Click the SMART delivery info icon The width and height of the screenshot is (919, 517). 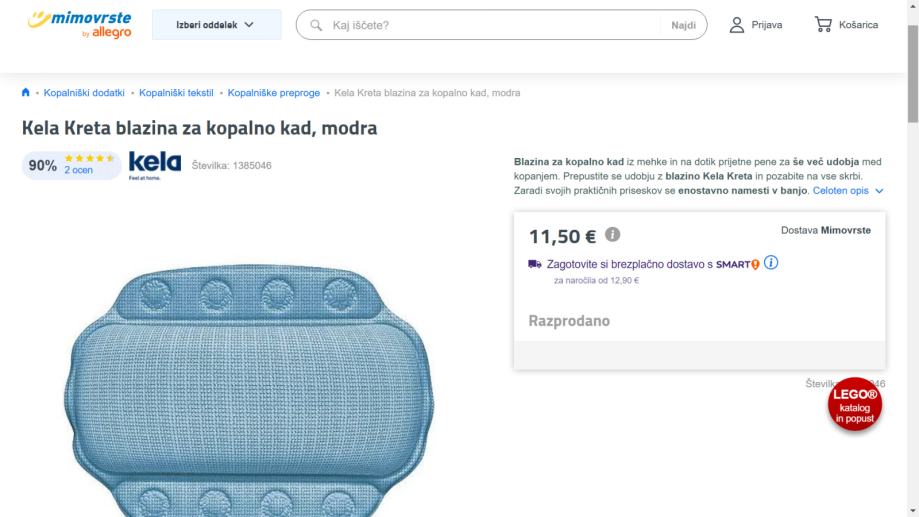tap(771, 264)
